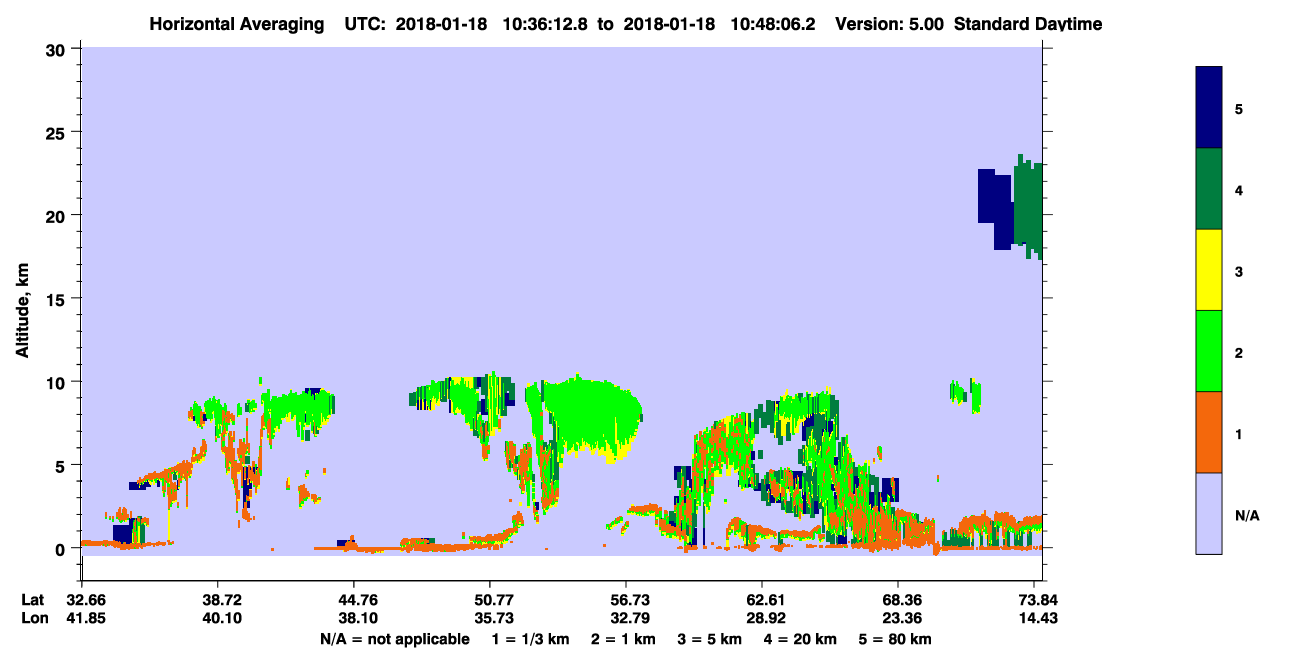Screen dimensions: 1300x667
Task: Click the y-axis tick label 10
Action: coord(57,382)
